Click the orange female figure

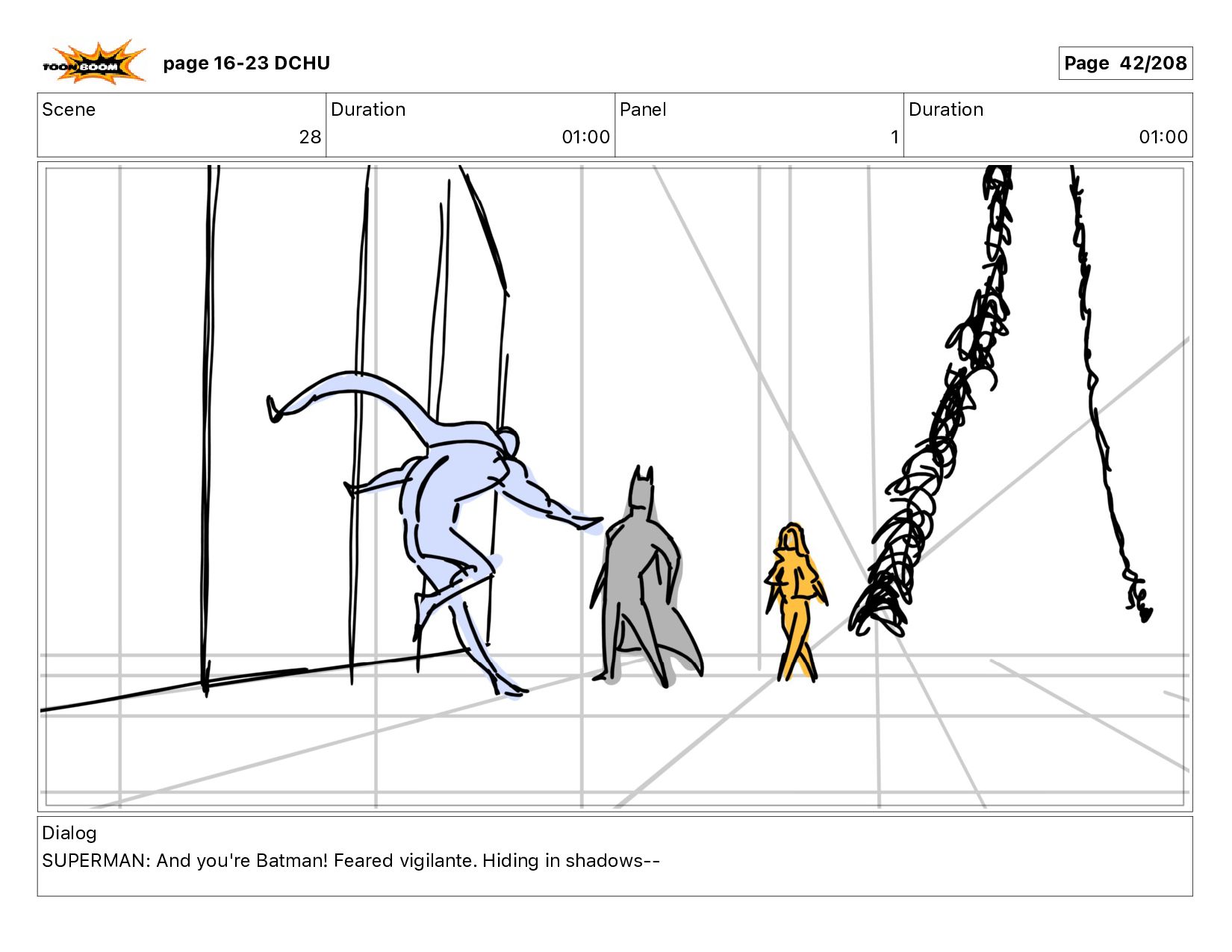795,602
